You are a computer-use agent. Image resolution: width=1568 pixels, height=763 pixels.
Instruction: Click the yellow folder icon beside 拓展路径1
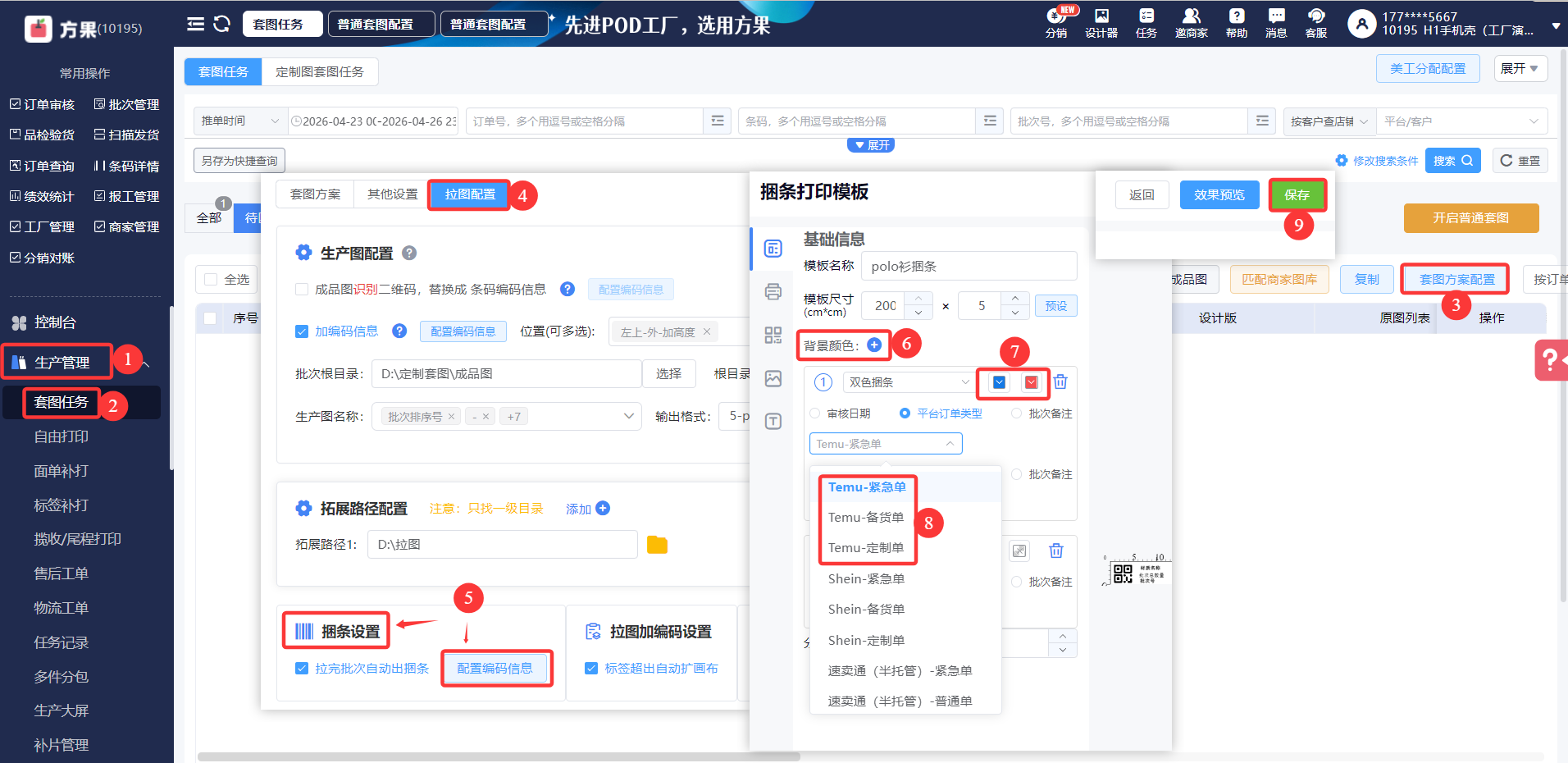(x=657, y=545)
